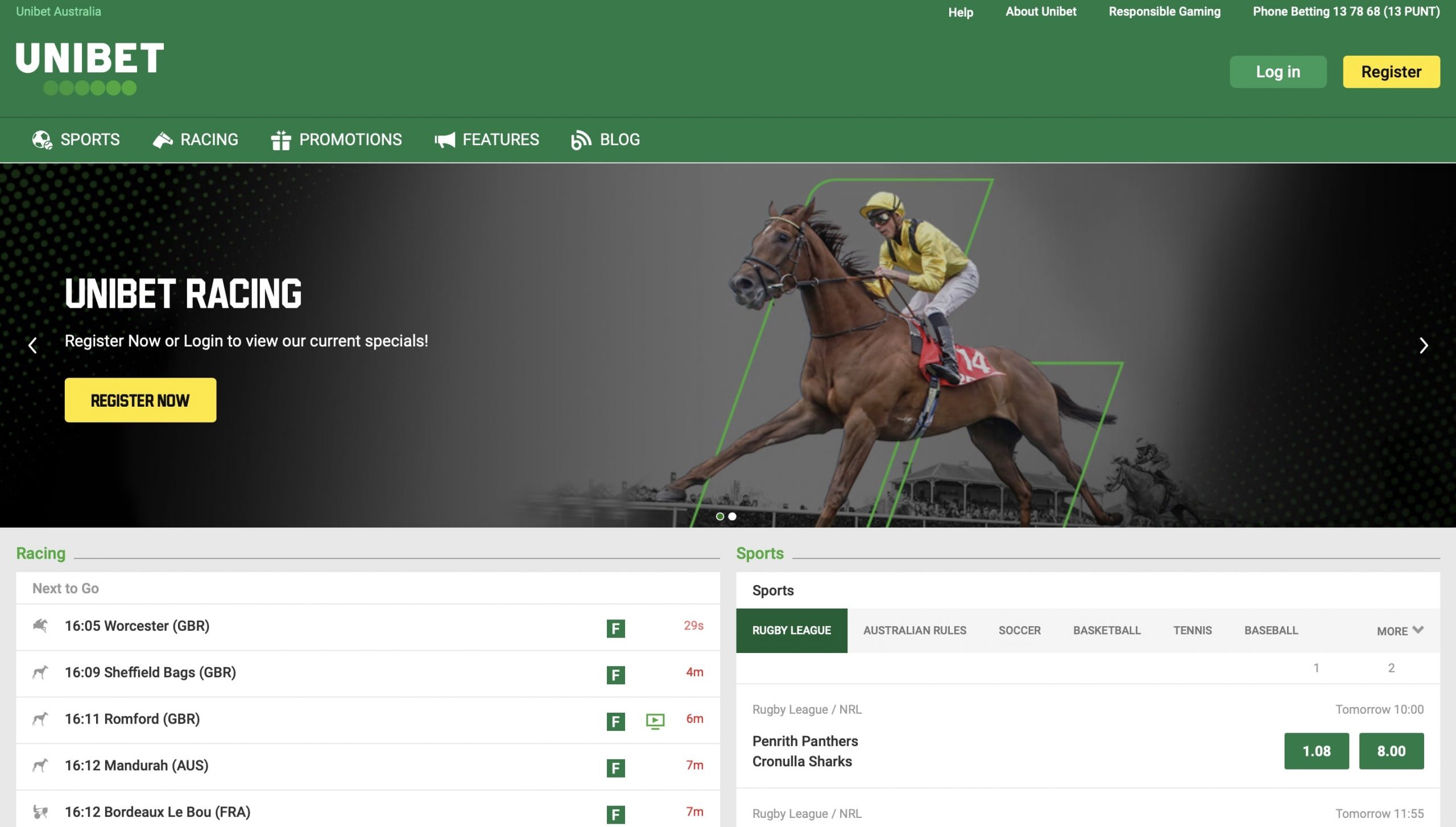The width and height of the screenshot is (1456, 827).
Task: Click the Blog feed icon
Action: [581, 140]
